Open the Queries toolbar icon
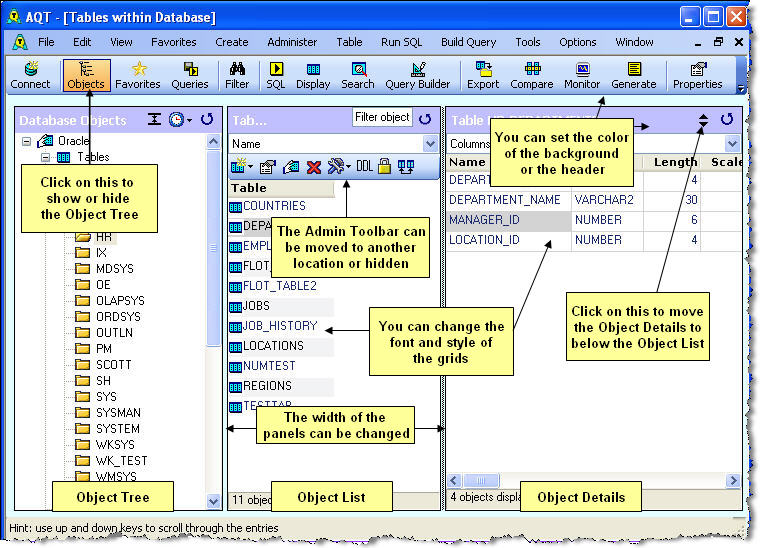This screenshot has width=760, height=548. click(x=190, y=75)
